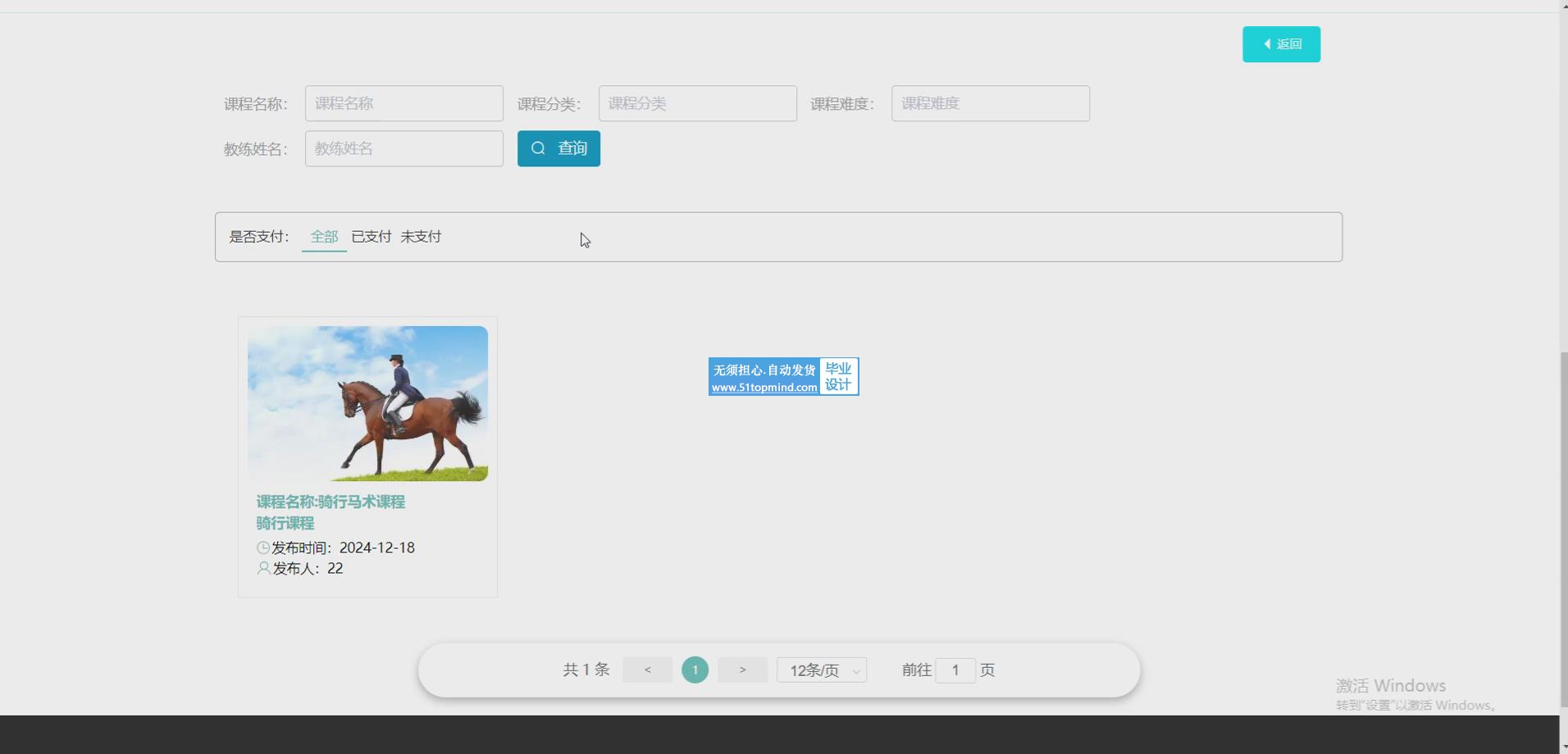The image size is (1568, 754).
Task: Select page 1 in pagination
Action: 695,670
